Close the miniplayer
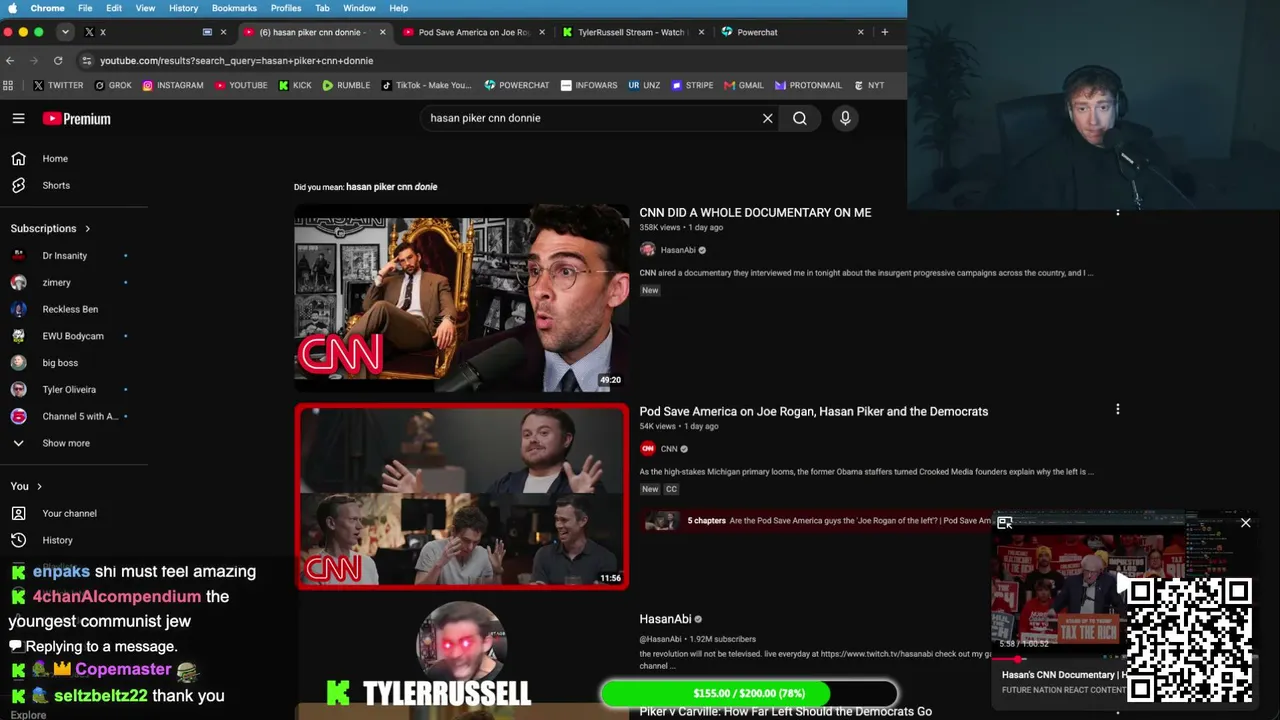 (x=1245, y=522)
